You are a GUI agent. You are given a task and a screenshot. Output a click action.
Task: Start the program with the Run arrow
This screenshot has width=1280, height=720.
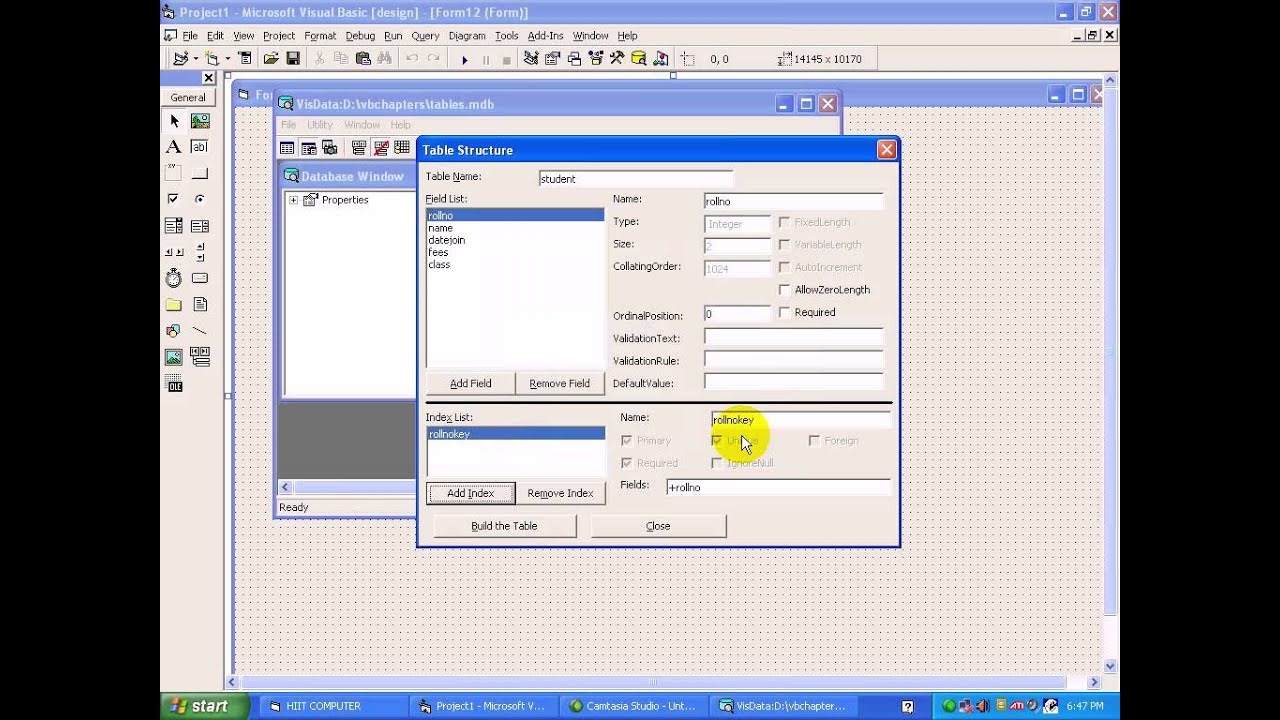coord(464,59)
